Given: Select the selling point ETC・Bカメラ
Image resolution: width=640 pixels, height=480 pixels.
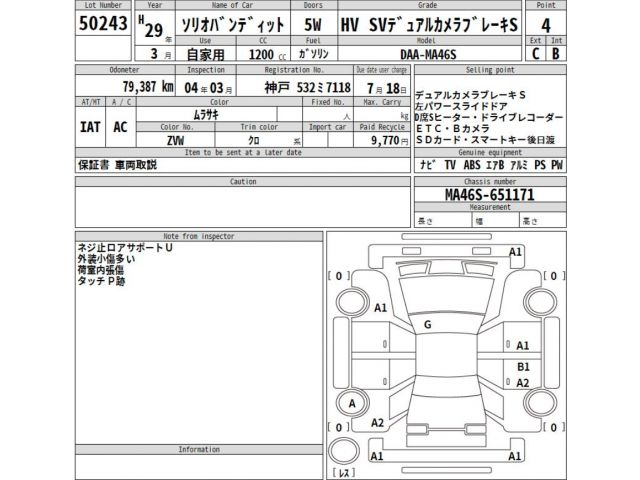Looking at the screenshot, I should [453, 129].
